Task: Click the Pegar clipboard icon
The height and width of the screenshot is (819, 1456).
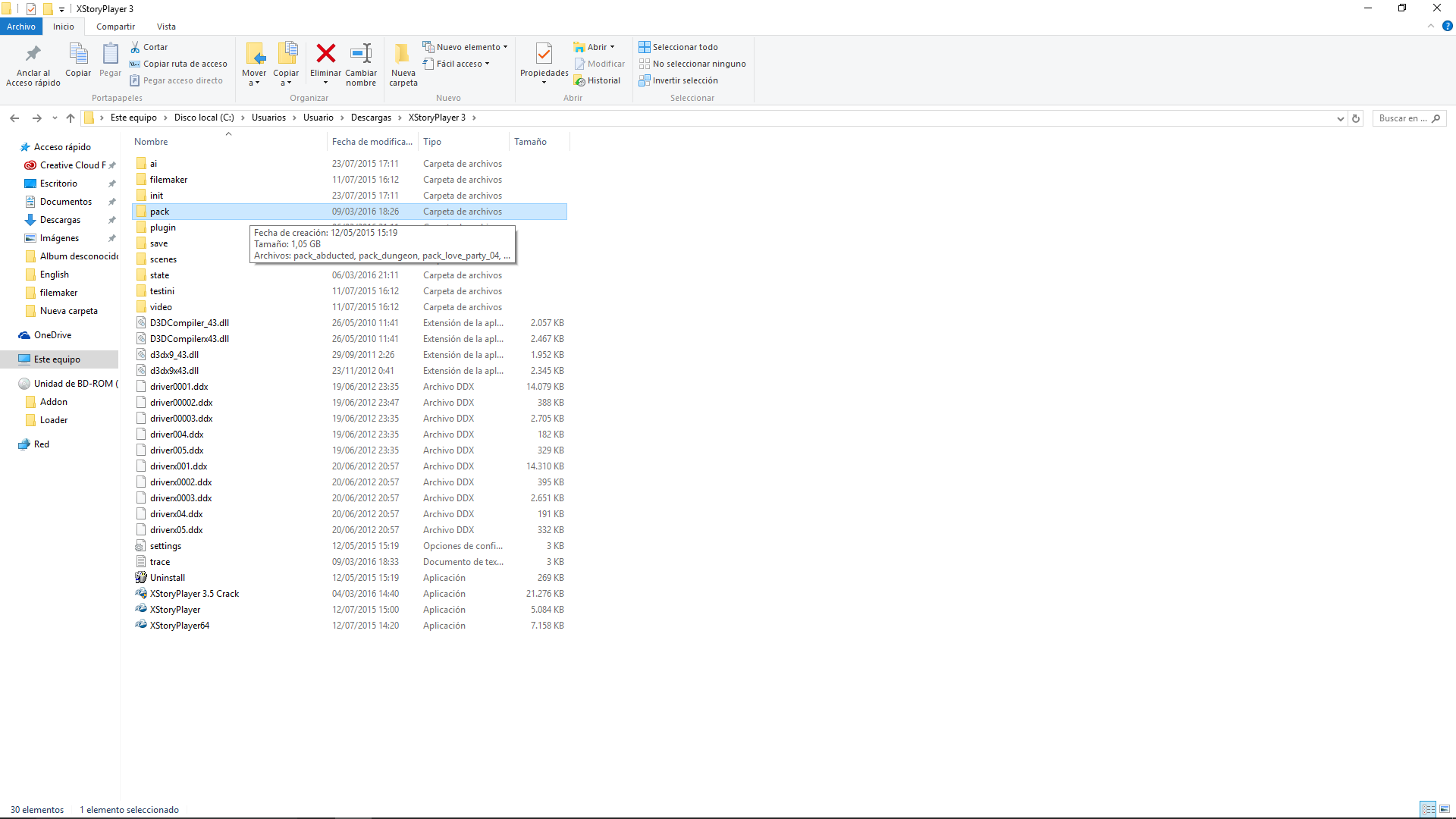Action: tap(110, 54)
